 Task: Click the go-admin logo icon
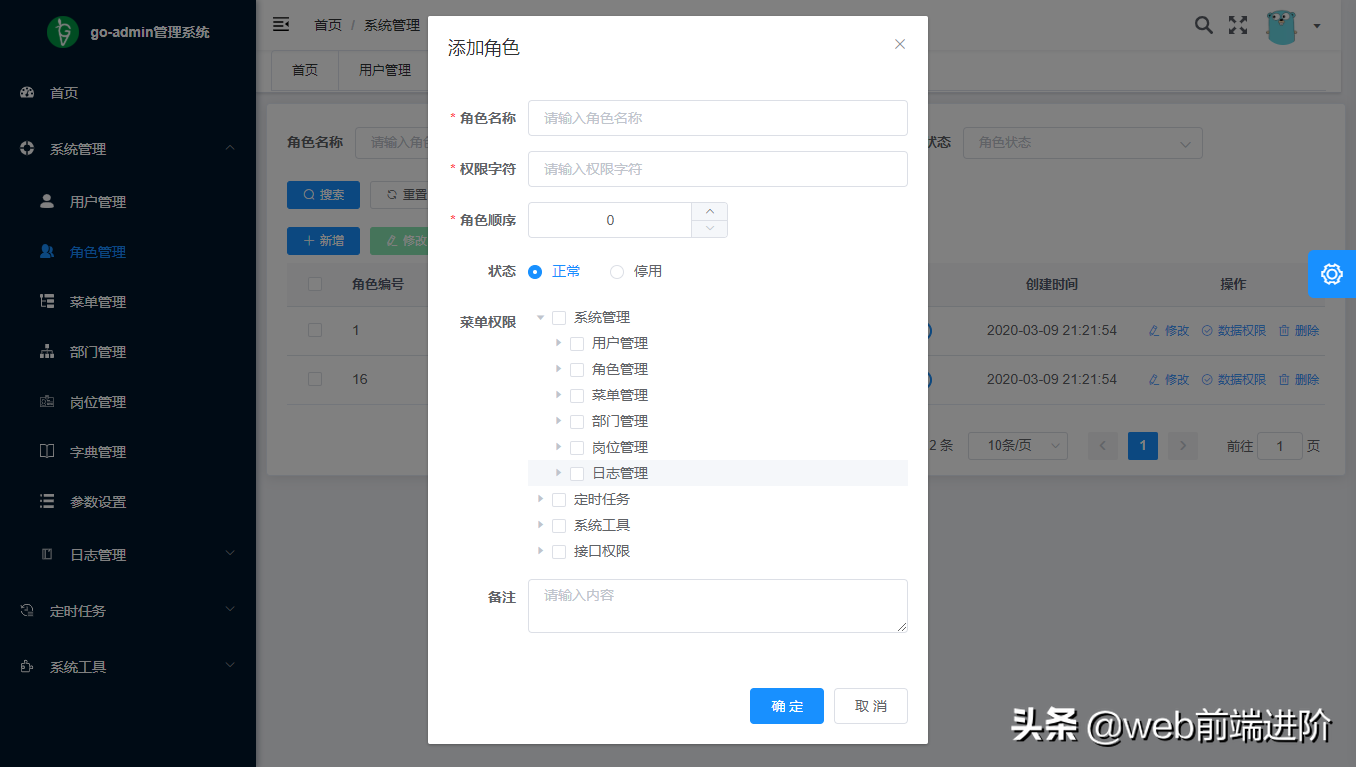63,32
